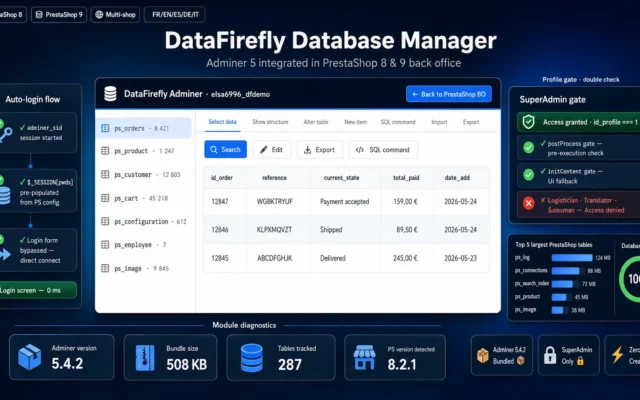Click the Export button in toolbar row

click(320, 149)
